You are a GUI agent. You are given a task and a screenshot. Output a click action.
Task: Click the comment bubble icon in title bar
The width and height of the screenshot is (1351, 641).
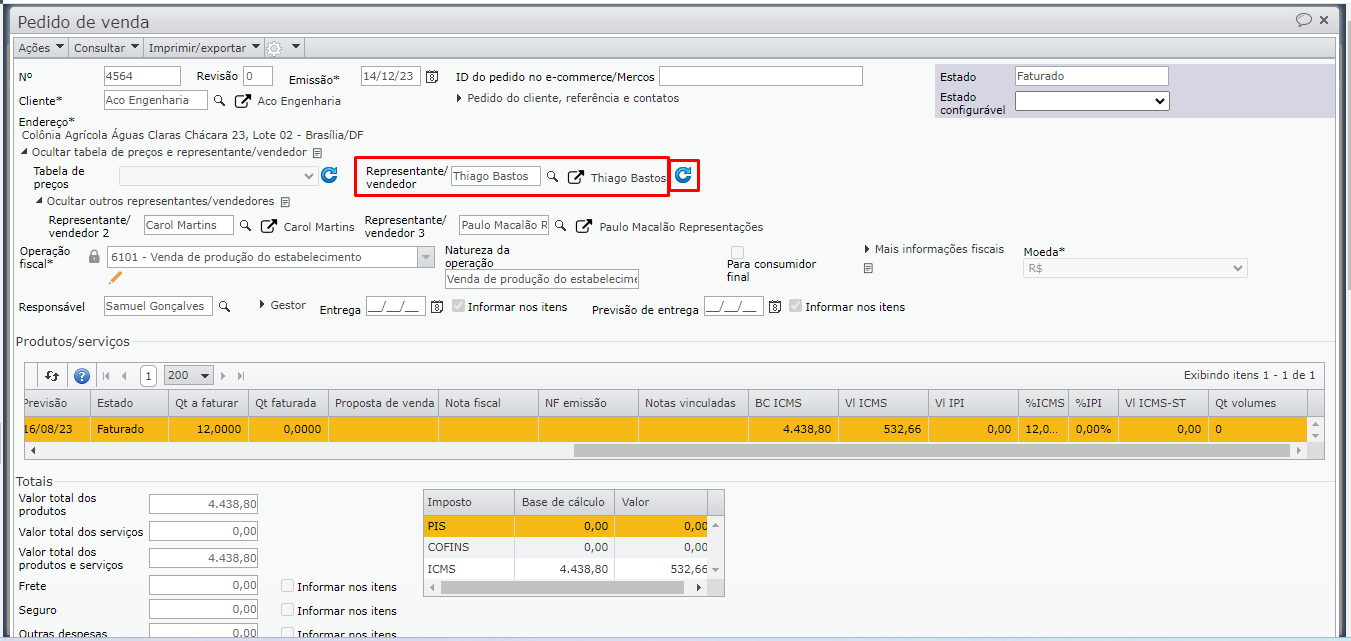1303,19
